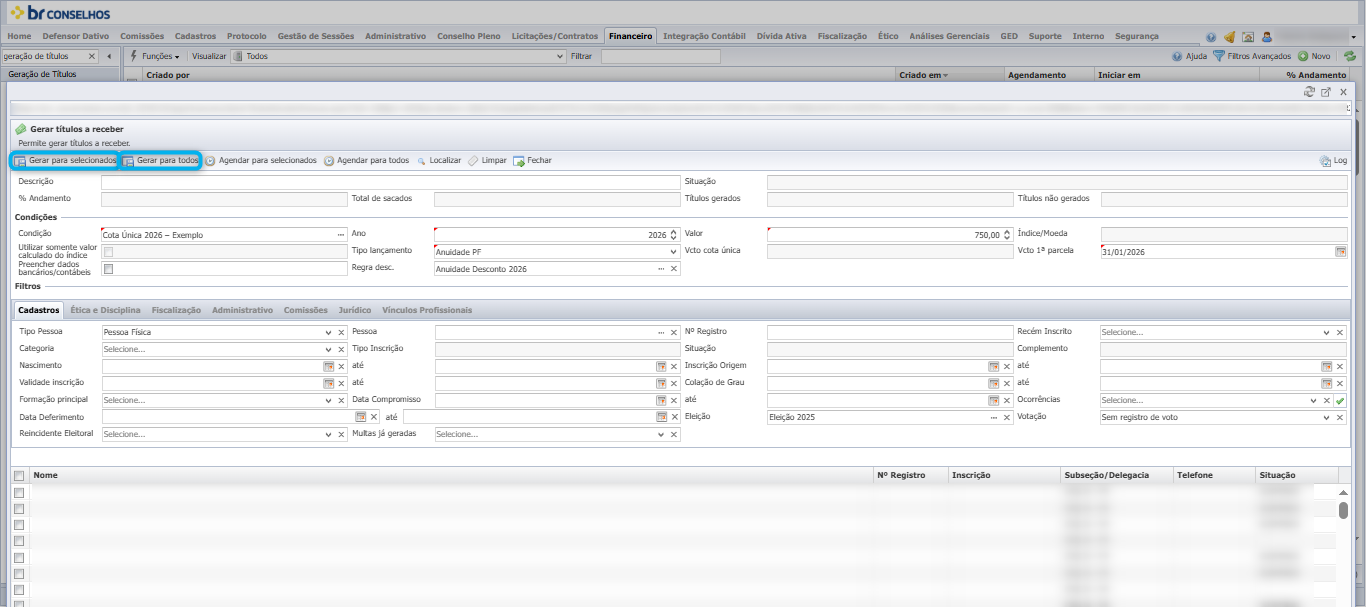Screen dimensions: 1366x607
Task: Open Vcto 1ª parcela calendar picker
Action: pyautogui.click(x=1341, y=252)
